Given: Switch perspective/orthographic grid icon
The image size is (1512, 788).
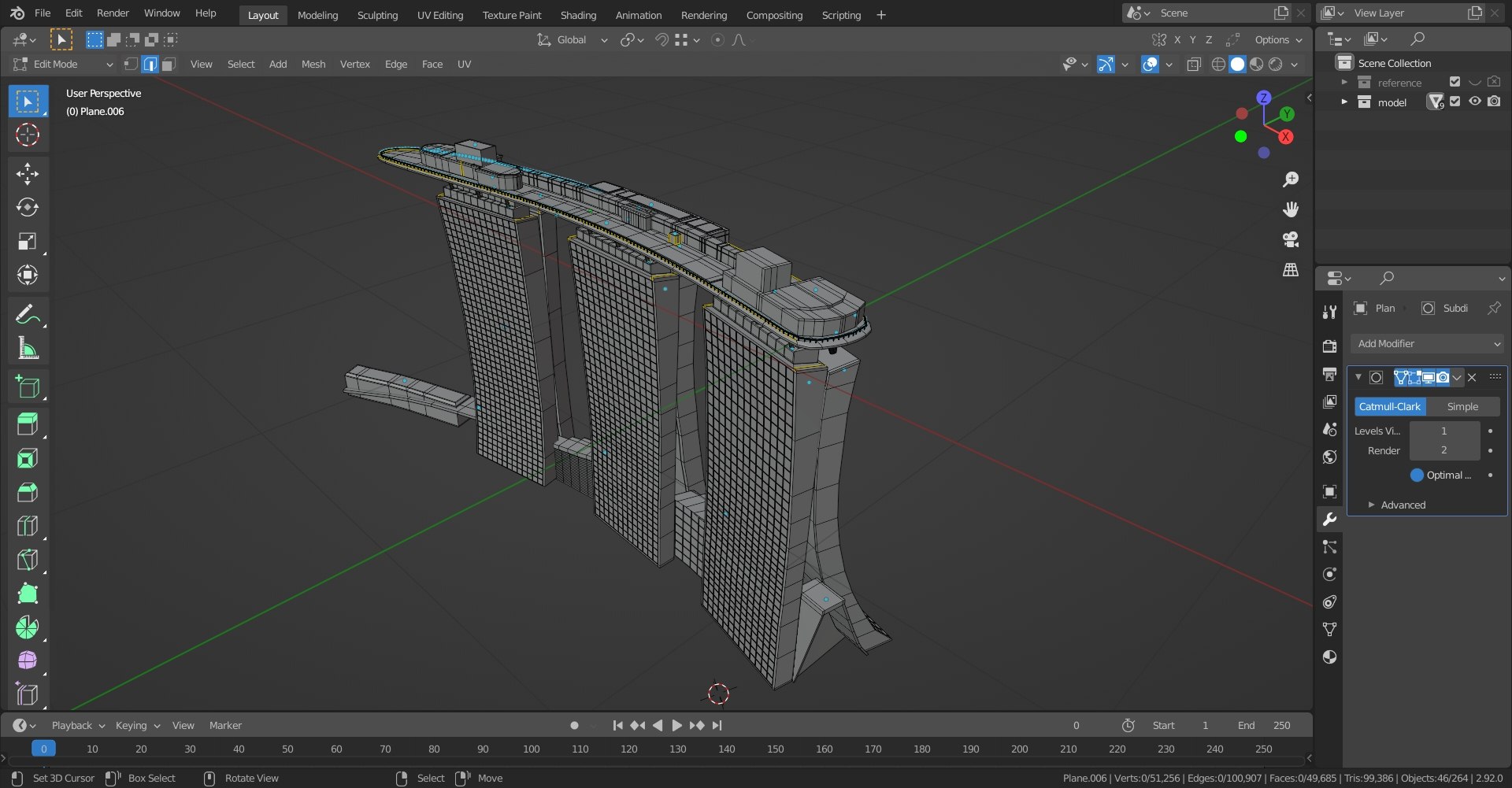Looking at the screenshot, I should [x=1291, y=269].
